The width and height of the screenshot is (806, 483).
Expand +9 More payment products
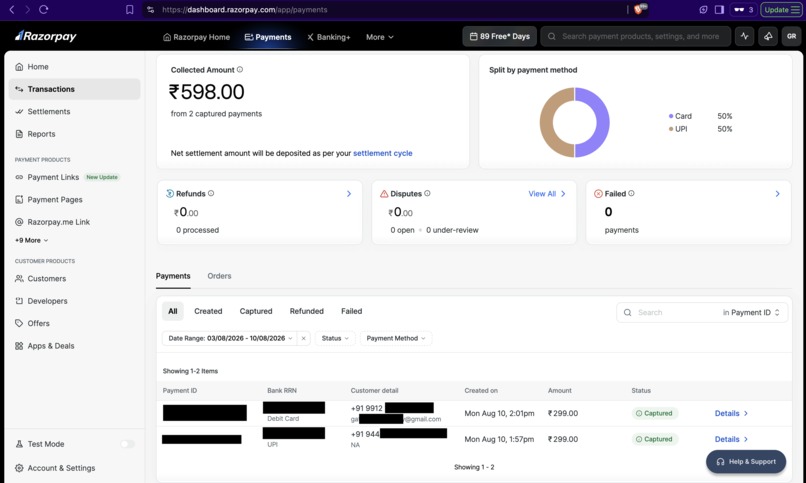point(31,240)
